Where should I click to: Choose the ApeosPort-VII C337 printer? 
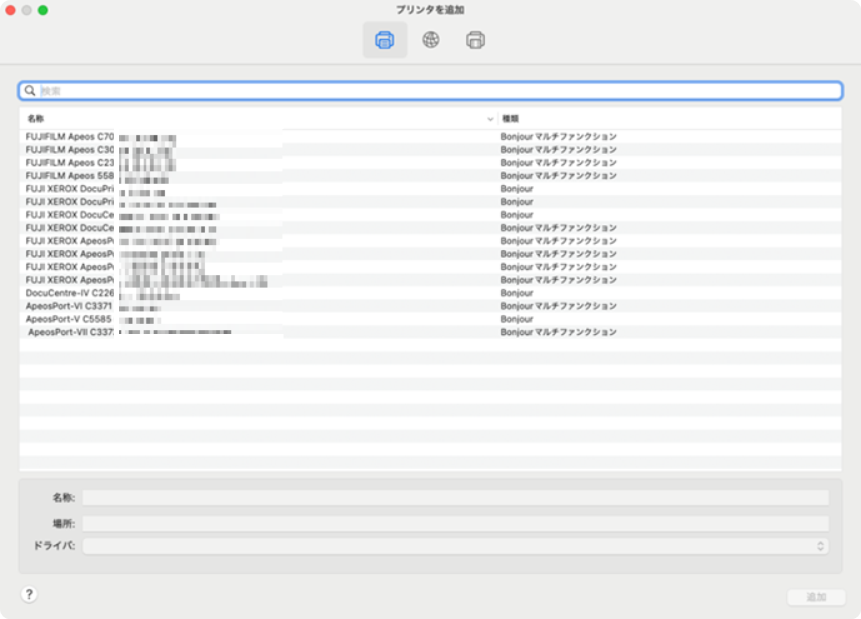click(x=430, y=332)
